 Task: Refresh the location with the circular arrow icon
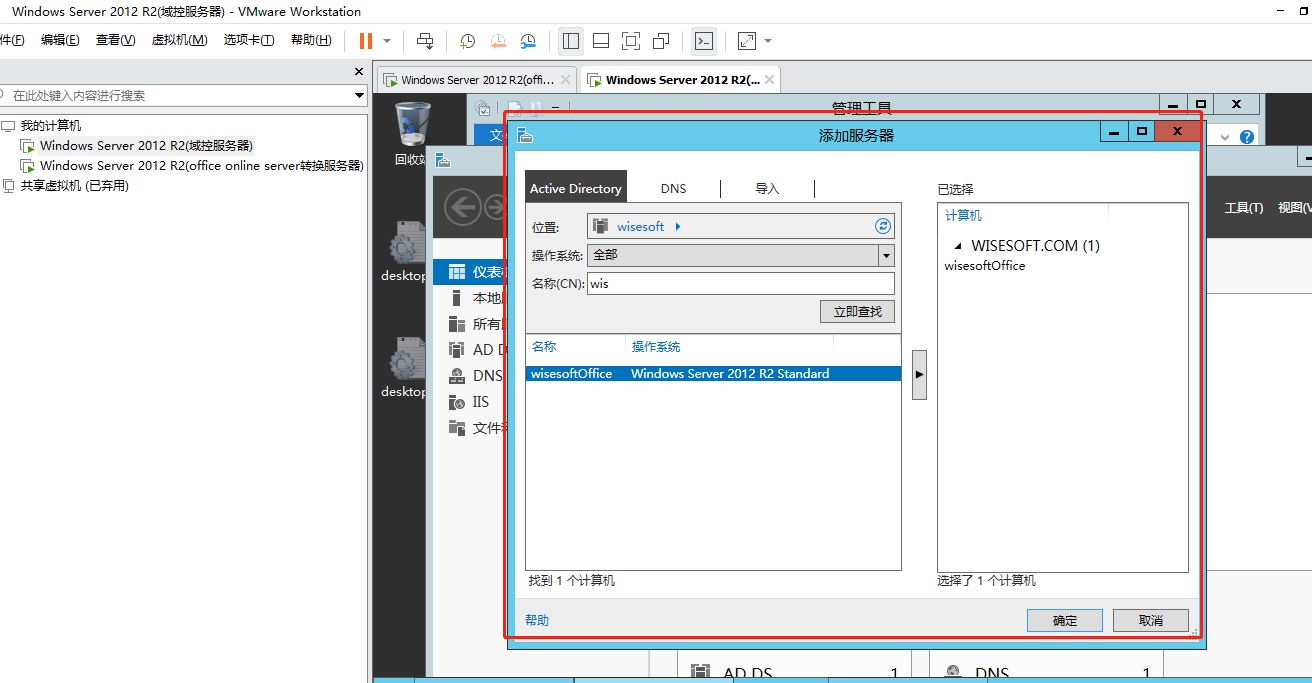coord(883,226)
